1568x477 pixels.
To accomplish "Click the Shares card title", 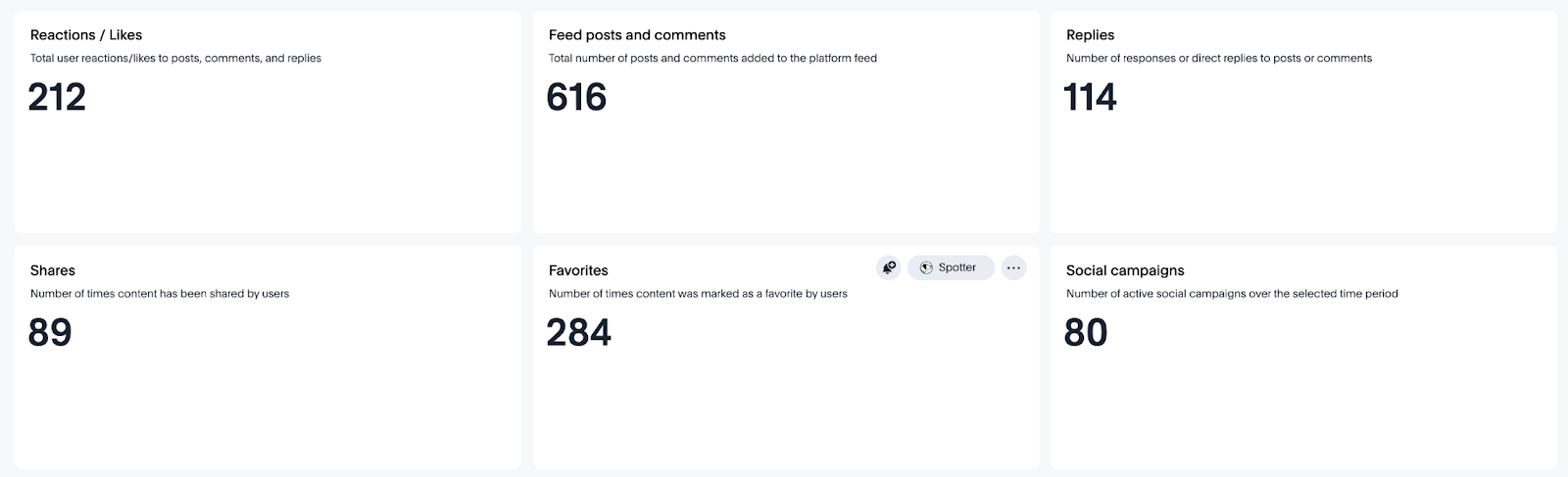I will 53,270.
